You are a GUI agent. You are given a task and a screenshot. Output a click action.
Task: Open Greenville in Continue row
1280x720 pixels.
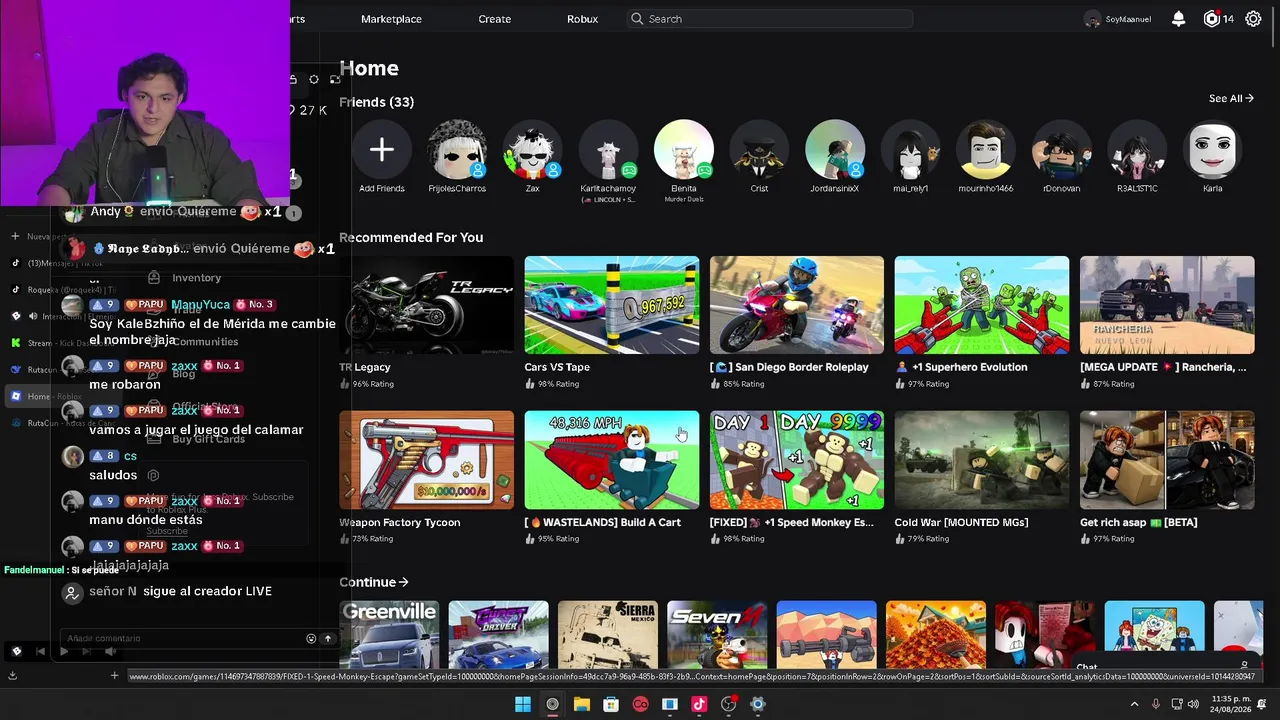[389, 634]
